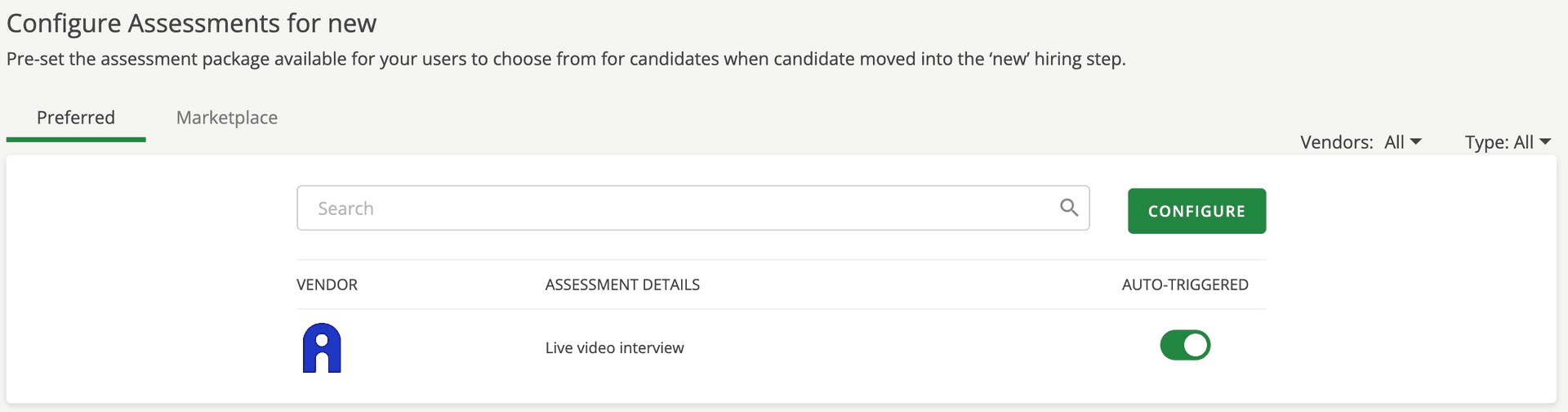The width and height of the screenshot is (1568, 412).
Task: Click the VENDOR column header
Action: (x=327, y=284)
